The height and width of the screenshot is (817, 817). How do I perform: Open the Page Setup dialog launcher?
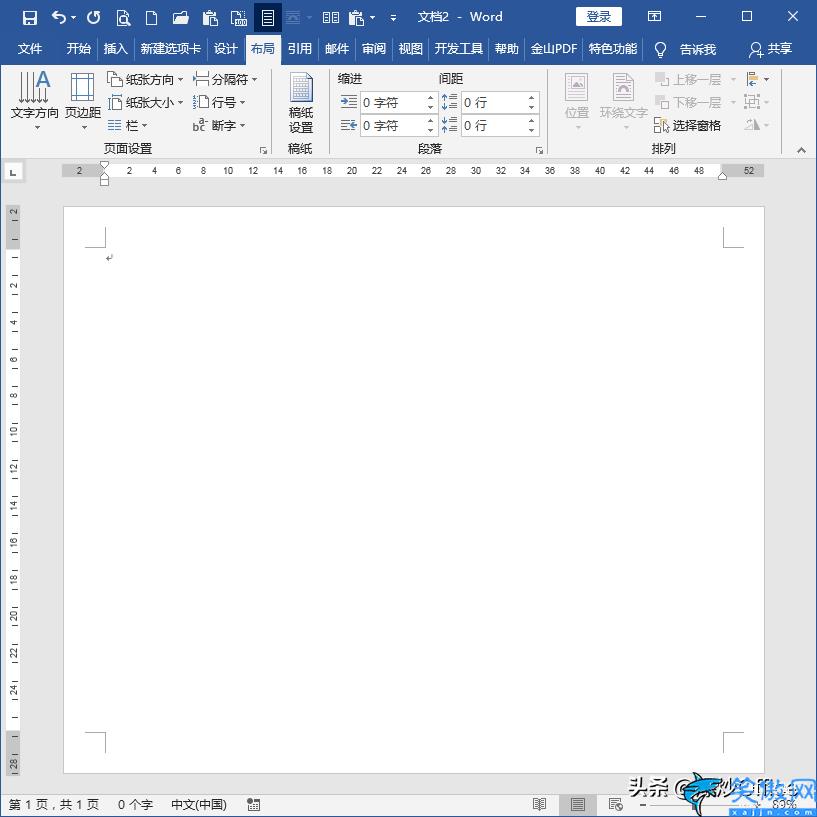[x=263, y=151]
